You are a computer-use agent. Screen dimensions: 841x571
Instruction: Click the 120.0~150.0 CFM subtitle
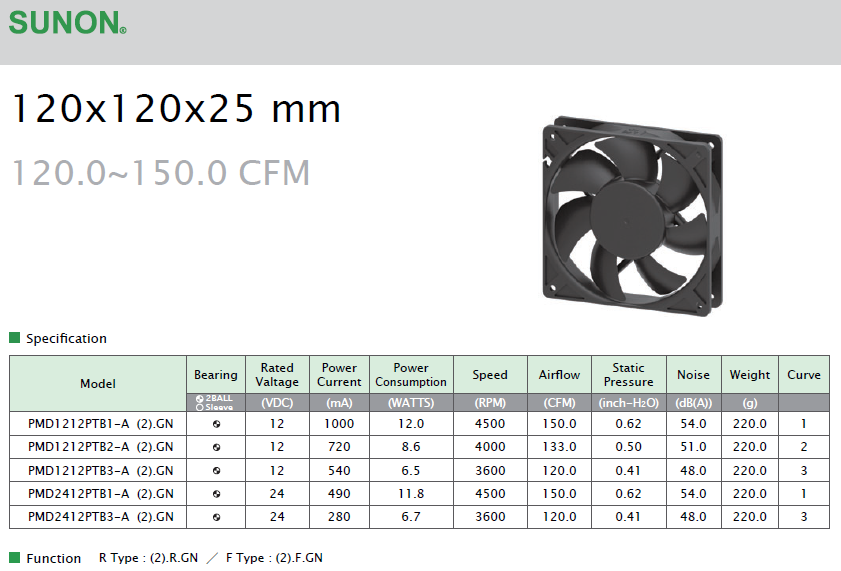point(161,173)
